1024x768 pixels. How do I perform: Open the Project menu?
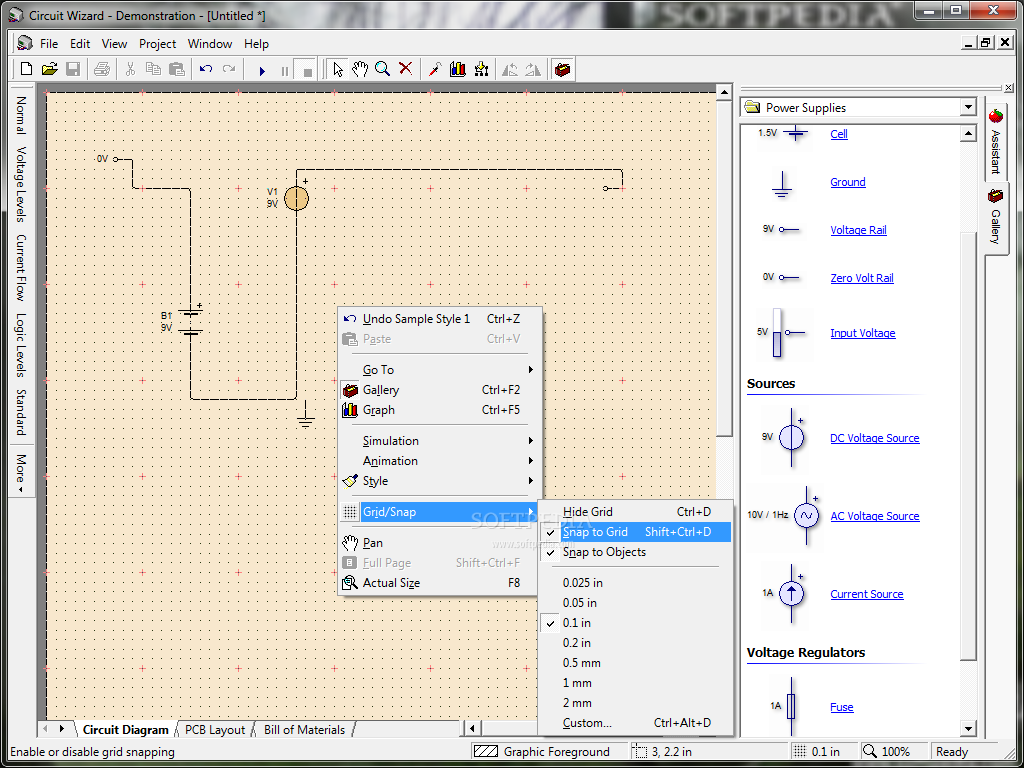tap(157, 44)
